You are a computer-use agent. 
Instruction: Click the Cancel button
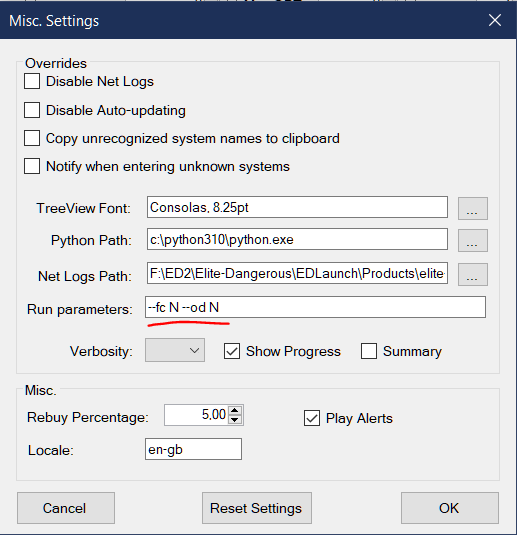pos(66,508)
